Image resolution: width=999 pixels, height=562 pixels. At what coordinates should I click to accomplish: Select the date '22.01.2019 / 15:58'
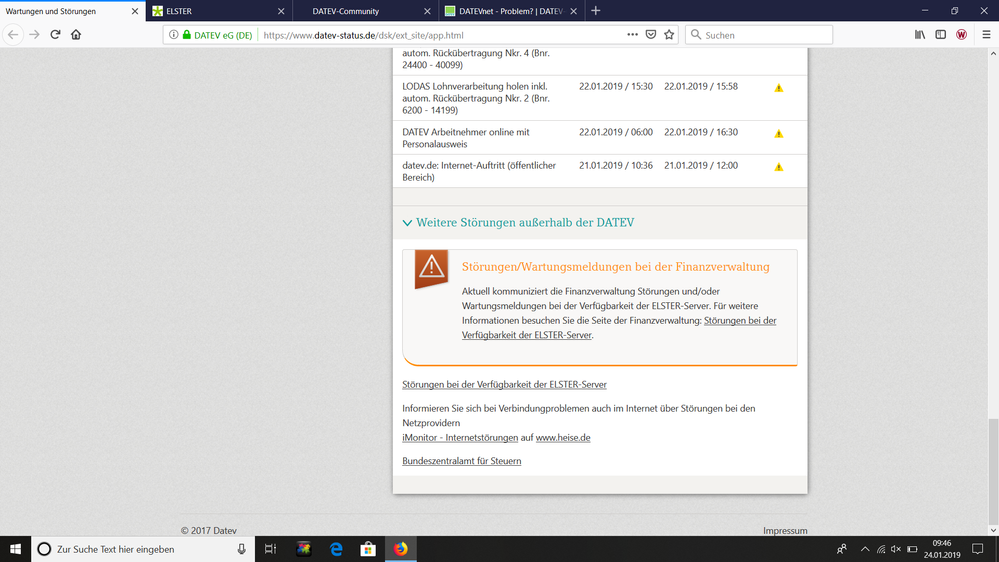(701, 86)
